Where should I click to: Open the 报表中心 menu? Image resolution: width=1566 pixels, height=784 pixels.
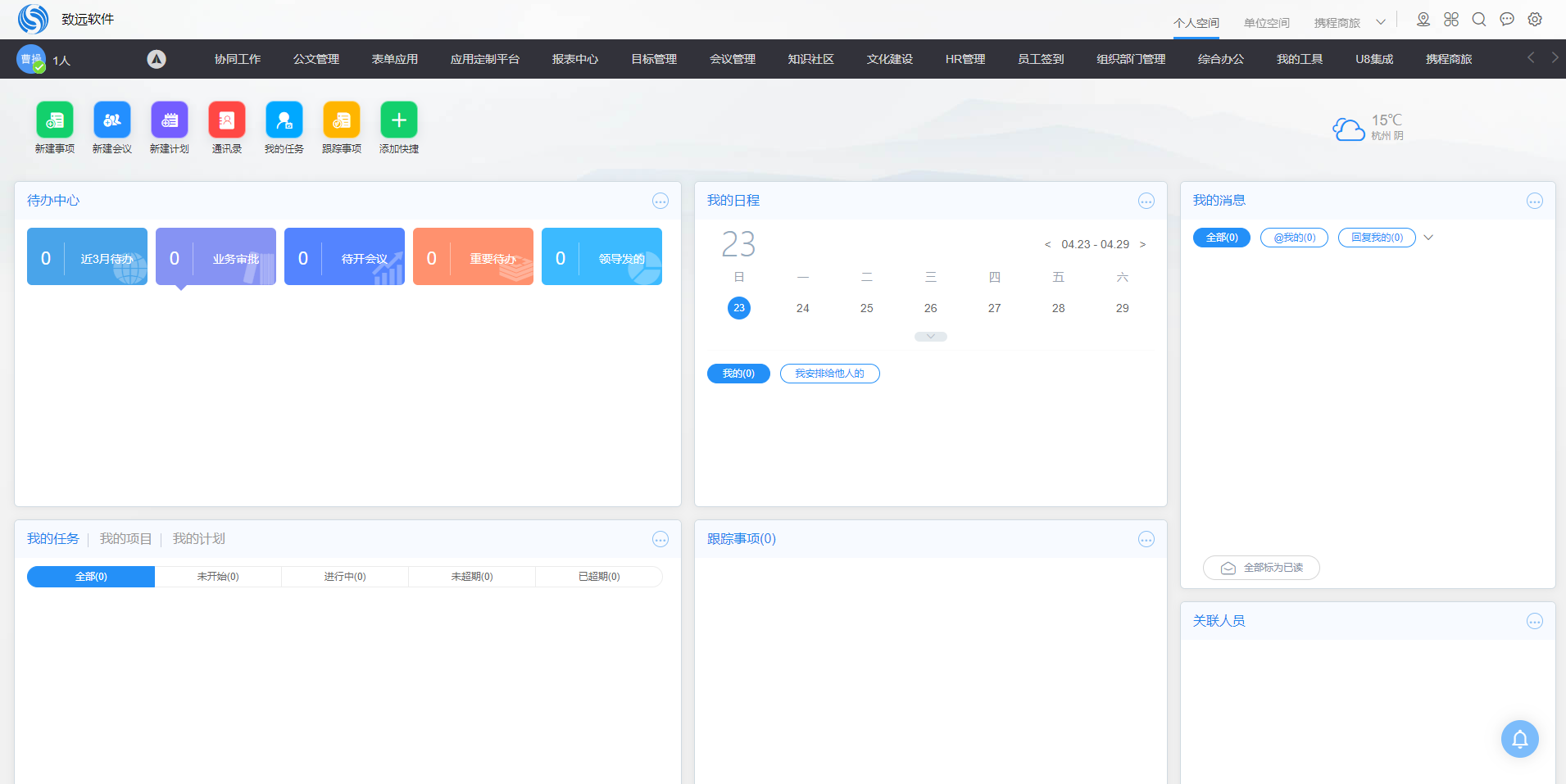point(575,59)
